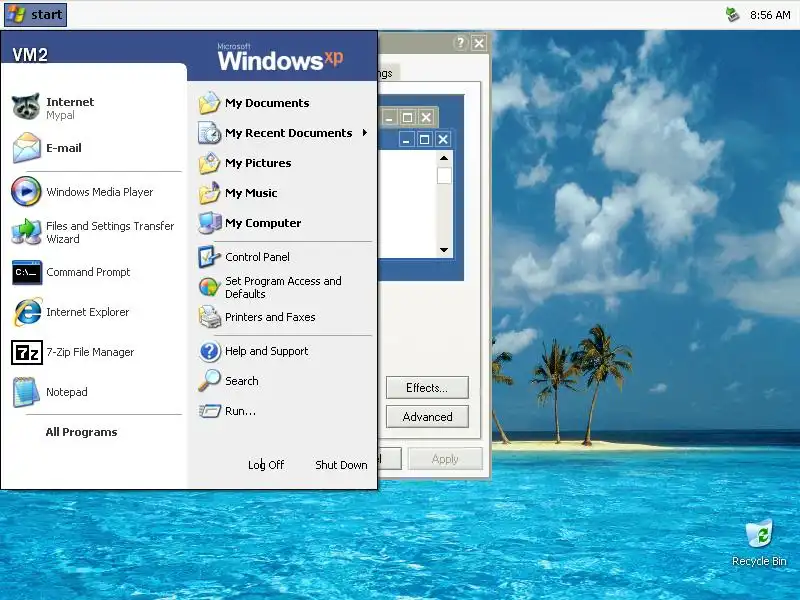The height and width of the screenshot is (600, 800).
Task: Click the system tray hardware icon
Action: tap(733, 14)
